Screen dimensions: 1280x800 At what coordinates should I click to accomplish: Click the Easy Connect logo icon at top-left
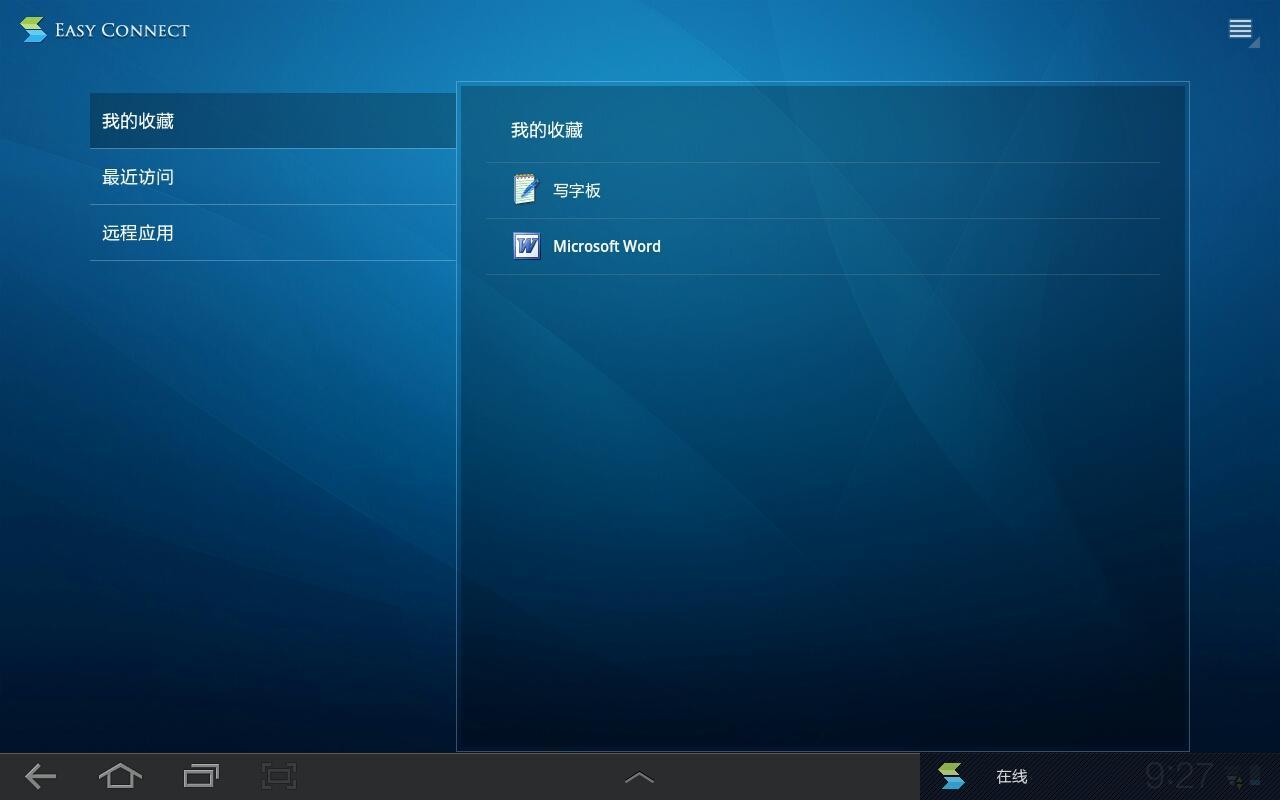point(33,29)
